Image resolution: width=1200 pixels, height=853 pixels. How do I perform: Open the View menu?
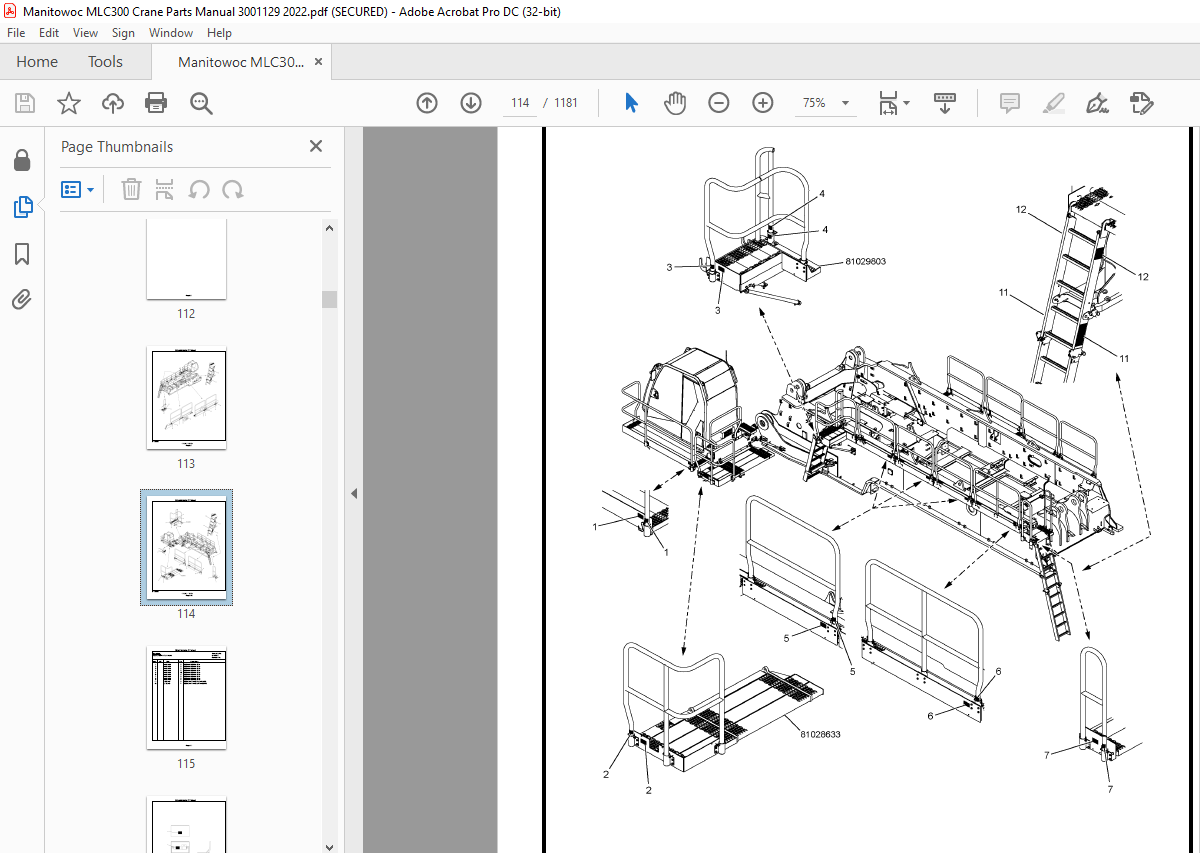point(85,33)
